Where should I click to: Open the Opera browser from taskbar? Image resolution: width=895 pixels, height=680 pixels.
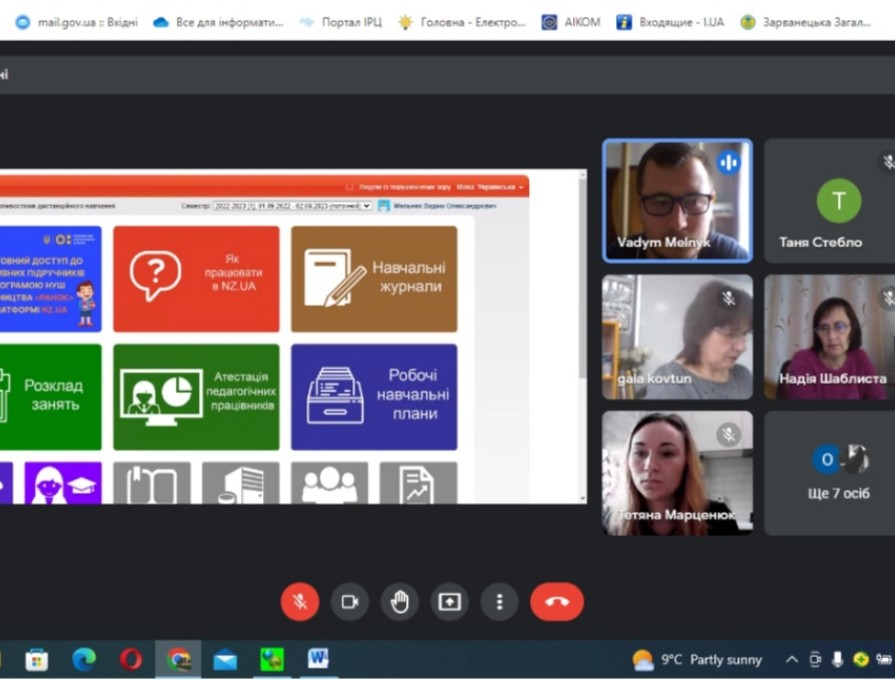pos(131,659)
